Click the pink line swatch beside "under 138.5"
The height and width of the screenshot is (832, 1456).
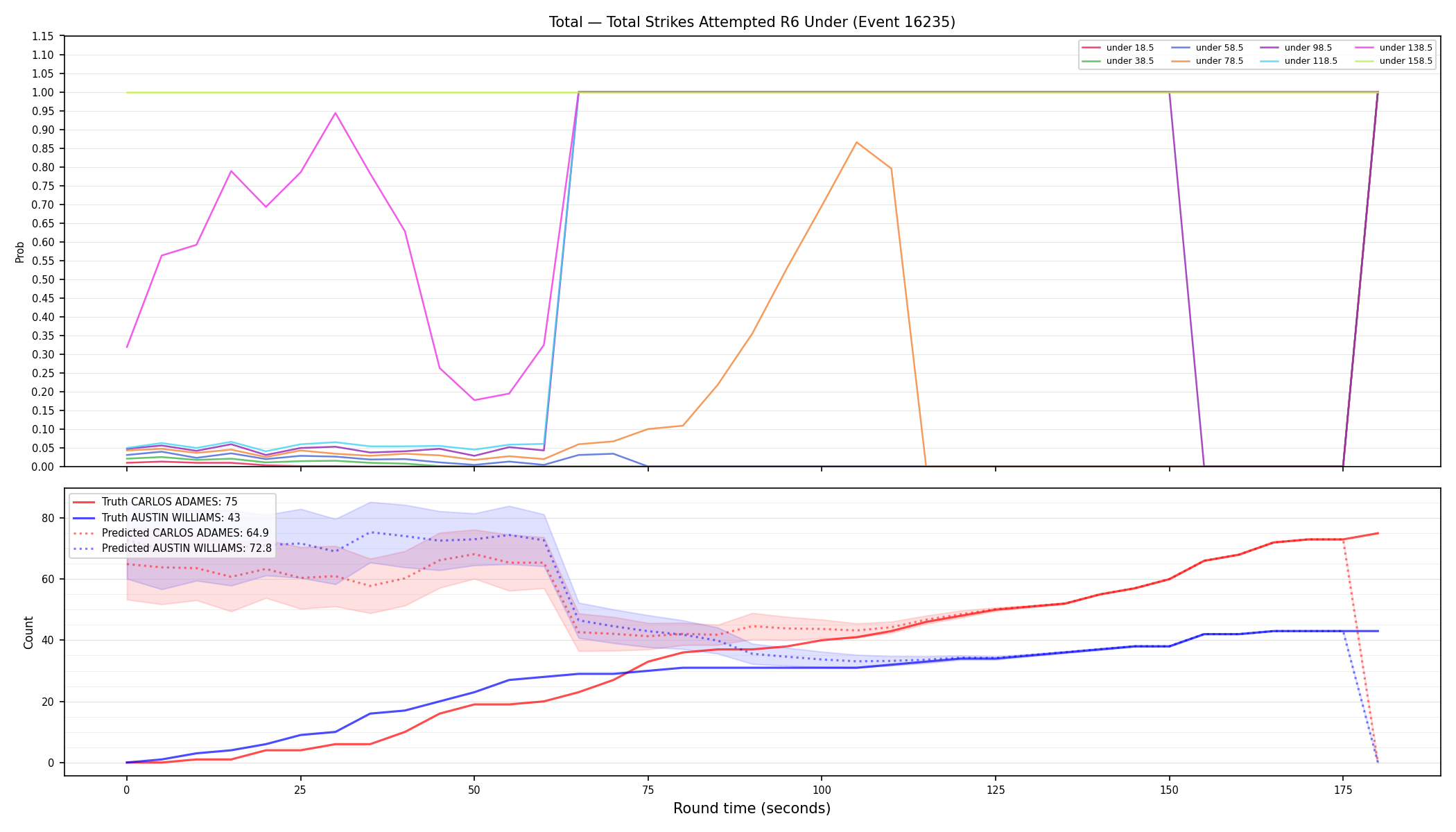pyautogui.click(x=1365, y=48)
